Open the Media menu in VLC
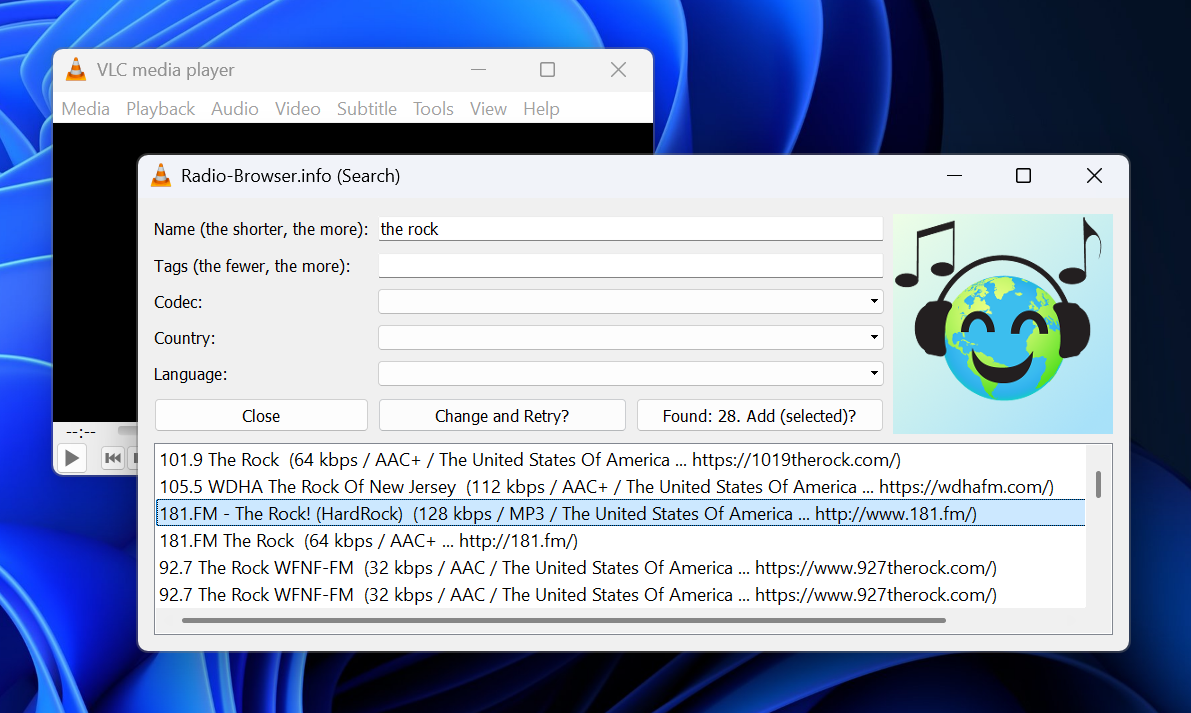 [x=86, y=109]
